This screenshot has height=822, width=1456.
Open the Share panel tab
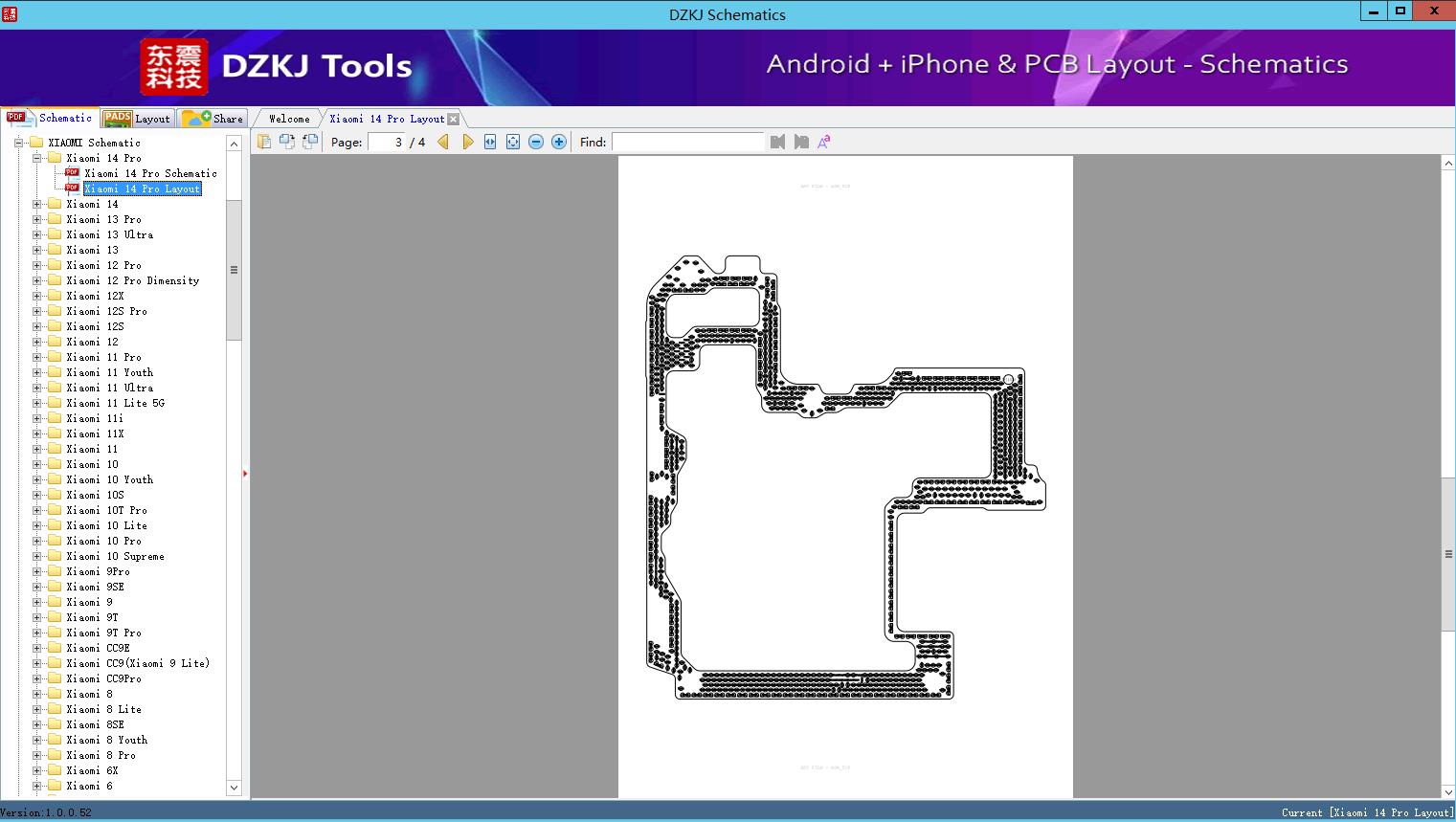(x=213, y=119)
